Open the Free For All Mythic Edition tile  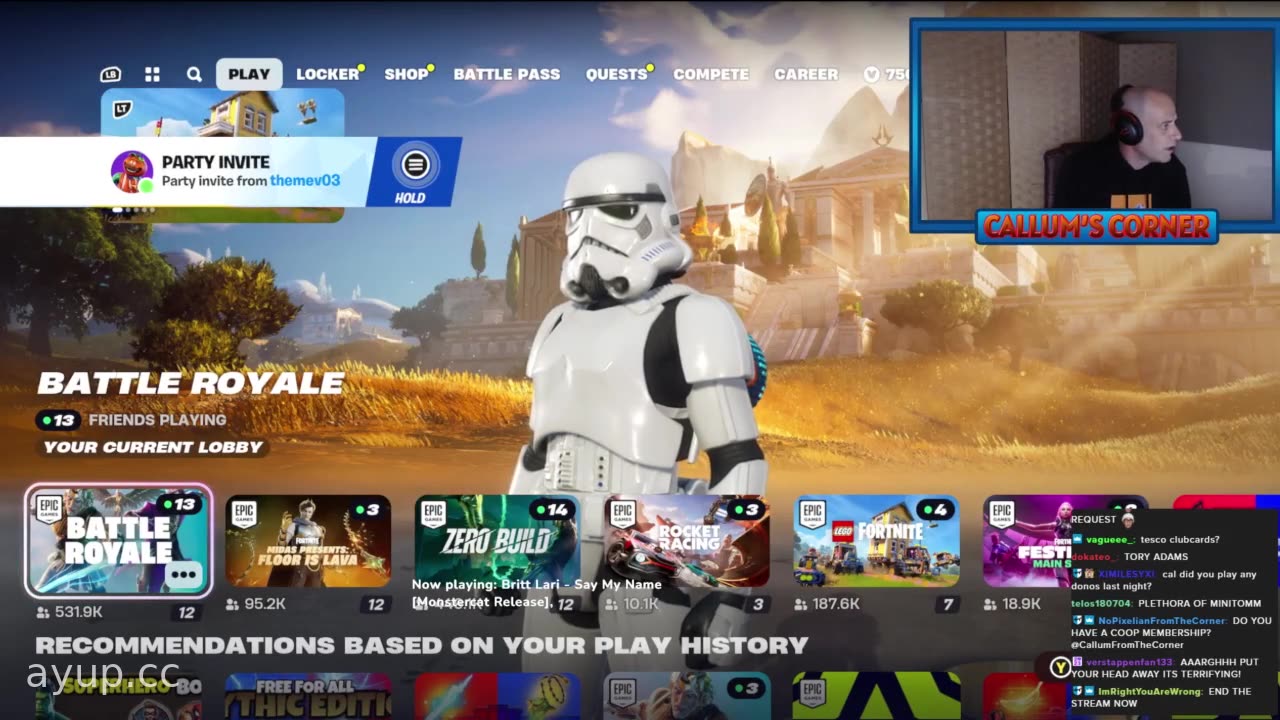(x=308, y=696)
